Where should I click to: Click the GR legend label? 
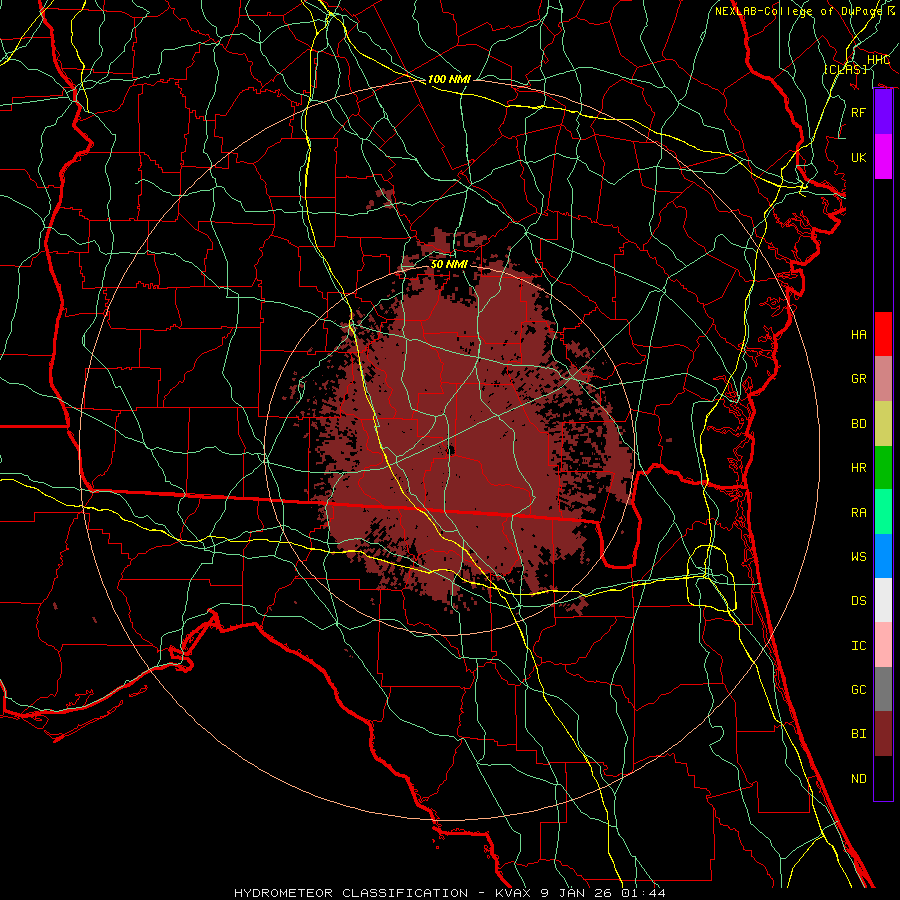click(x=859, y=379)
